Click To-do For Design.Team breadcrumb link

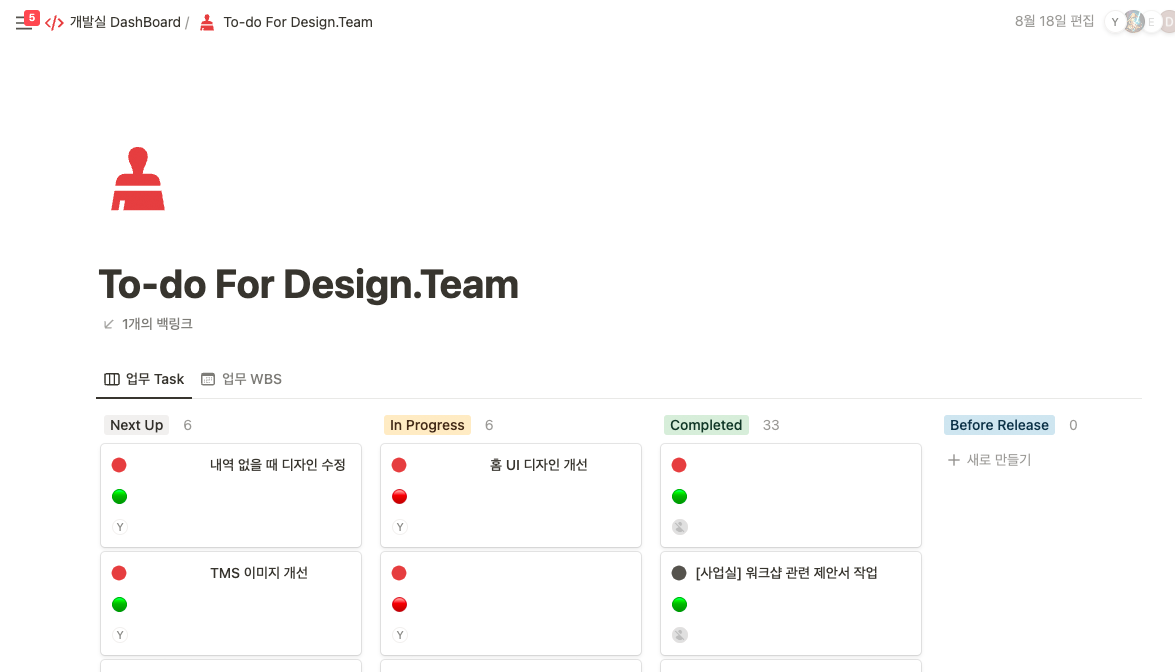tap(297, 22)
